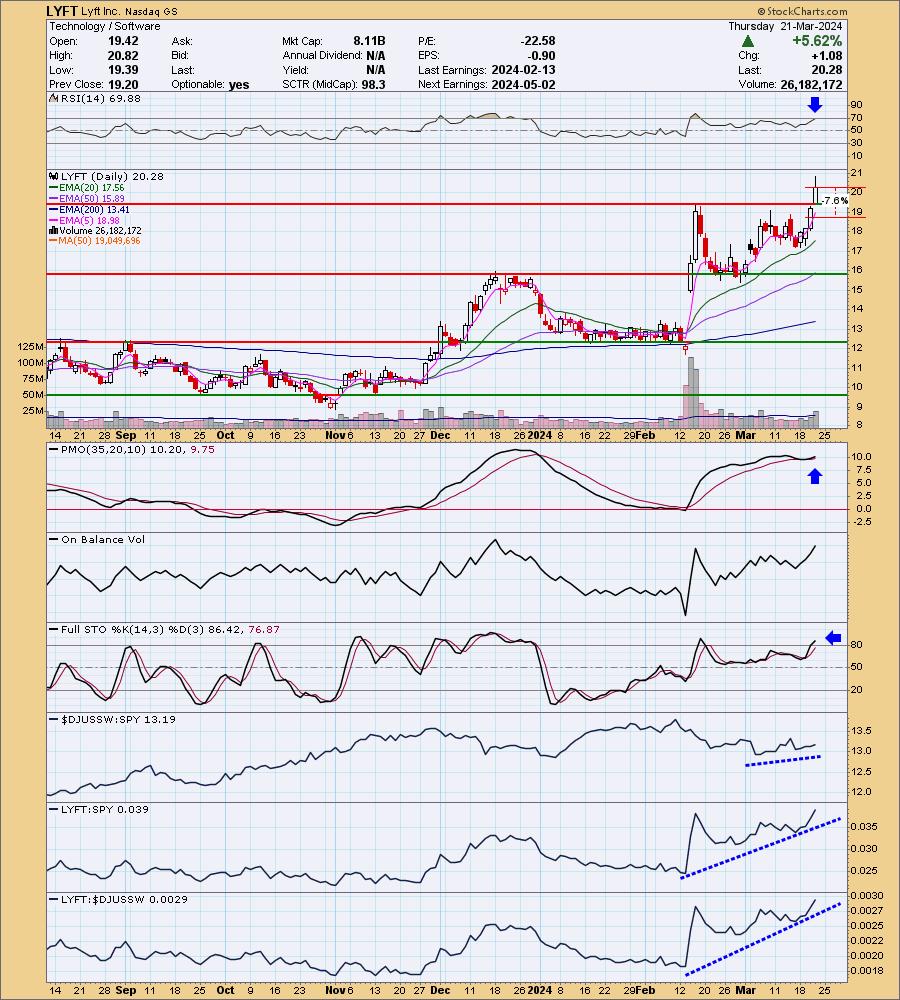Click the RSI(14) 69.88 indicator label
The width and height of the screenshot is (900, 1000).
[95, 98]
